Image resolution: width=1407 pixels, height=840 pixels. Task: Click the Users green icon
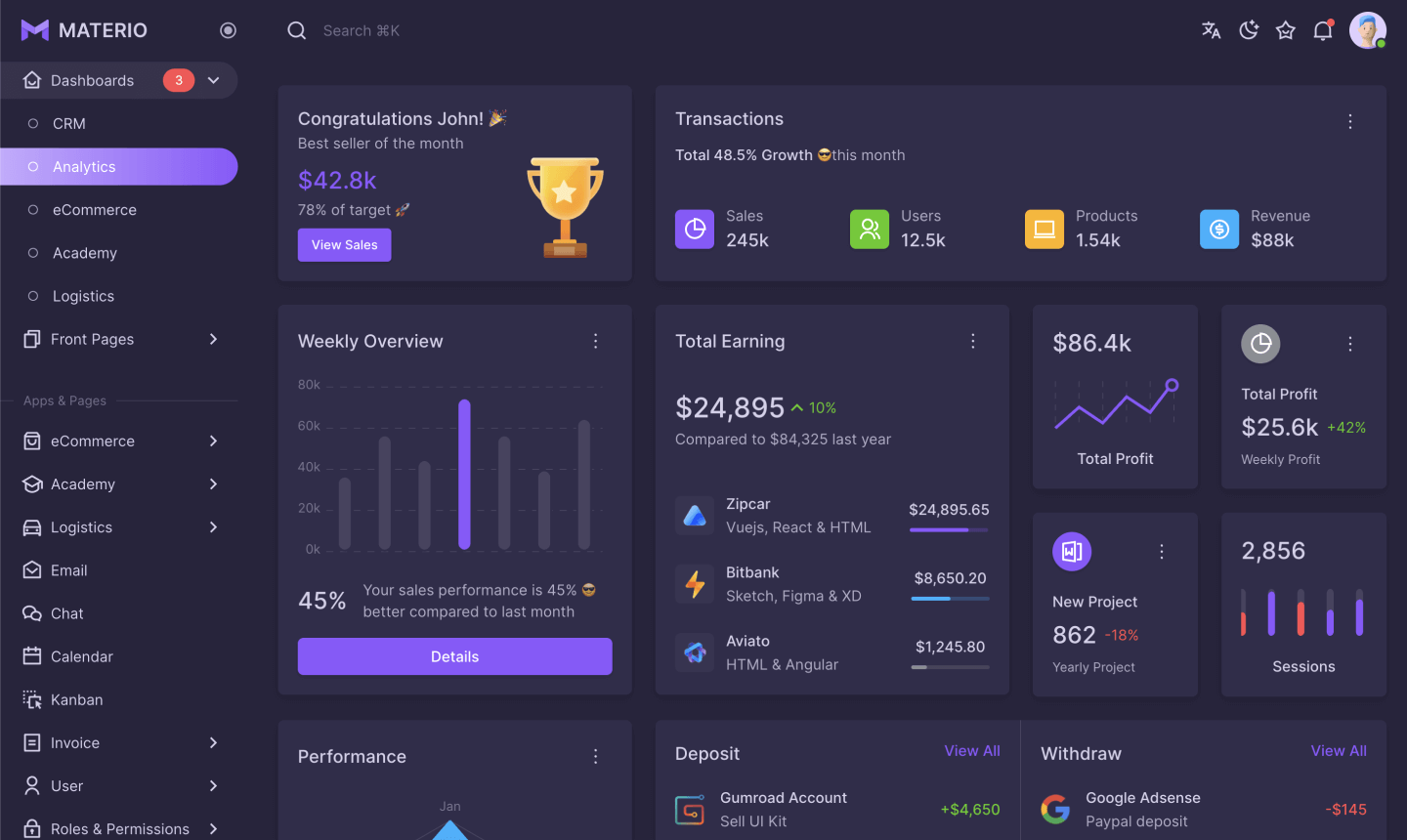pyautogui.click(x=870, y=229)
